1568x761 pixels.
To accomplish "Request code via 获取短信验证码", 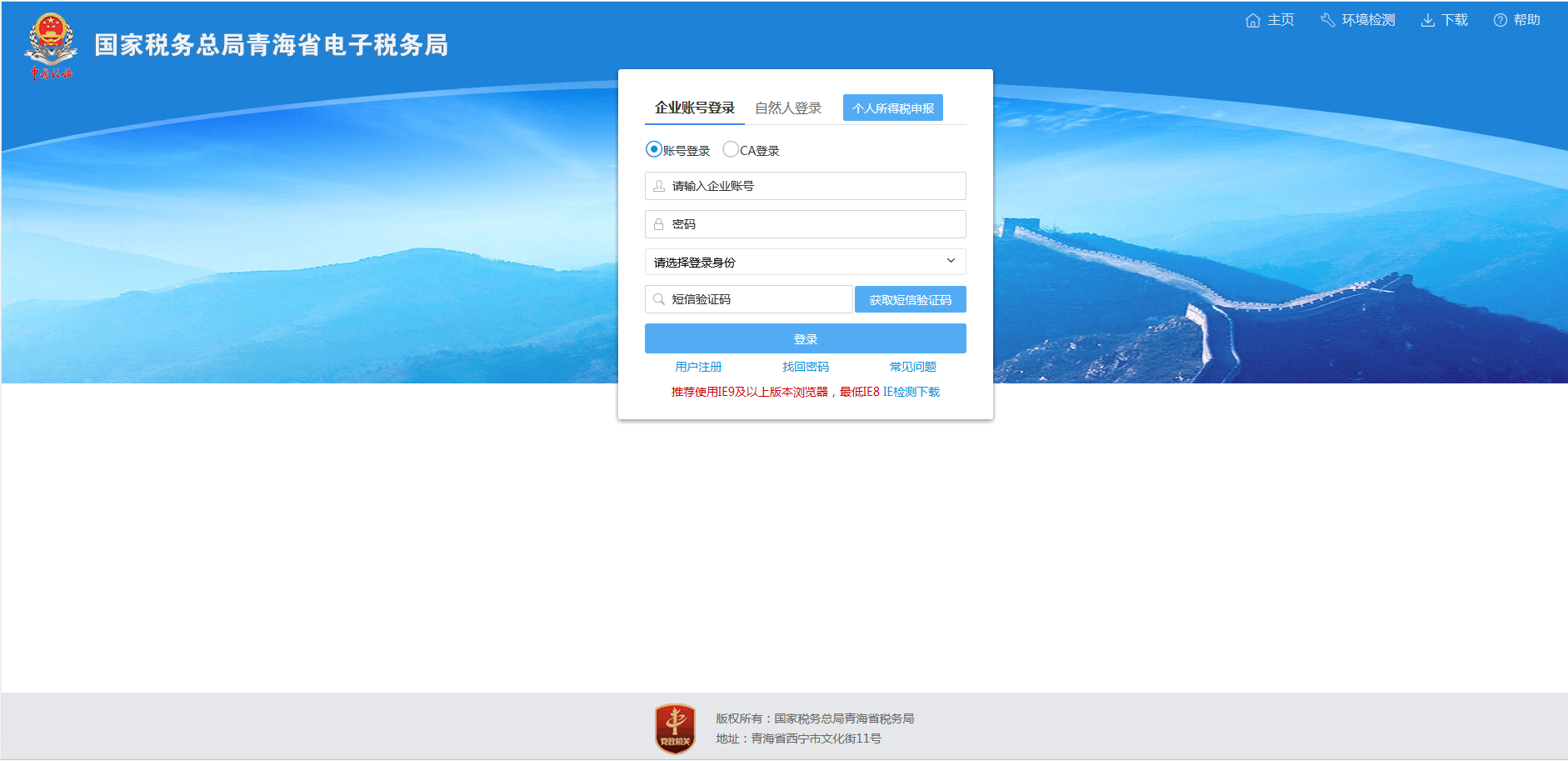I will click(910, 299).
